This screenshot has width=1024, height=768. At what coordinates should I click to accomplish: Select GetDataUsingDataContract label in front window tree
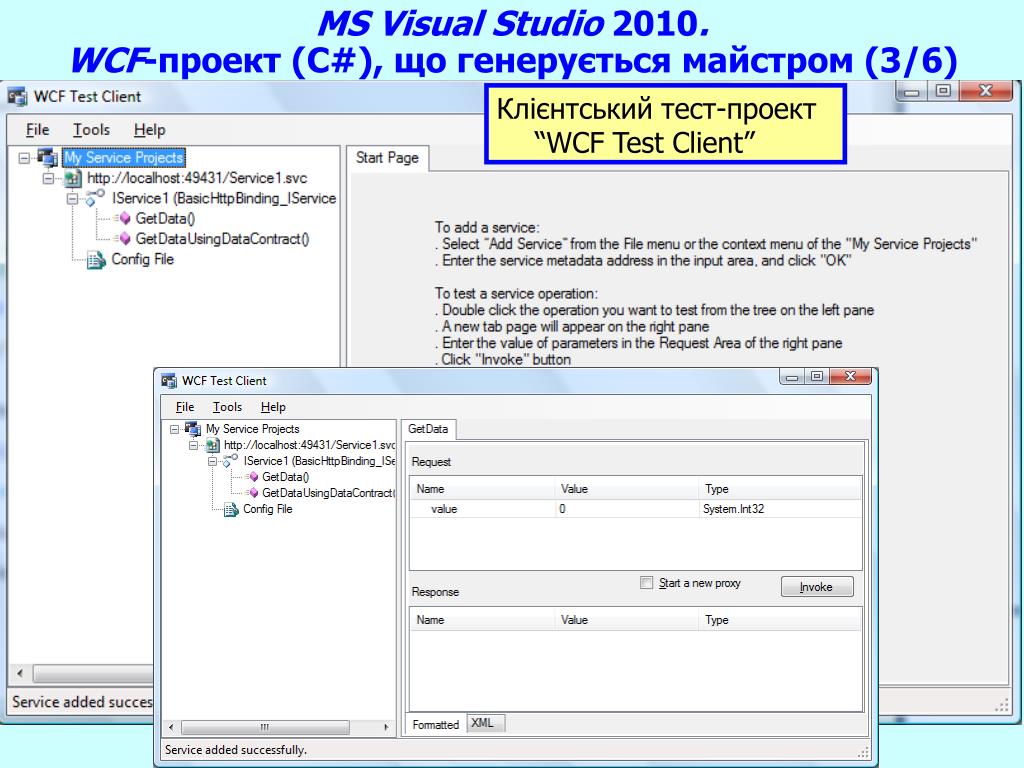[328, 493]
